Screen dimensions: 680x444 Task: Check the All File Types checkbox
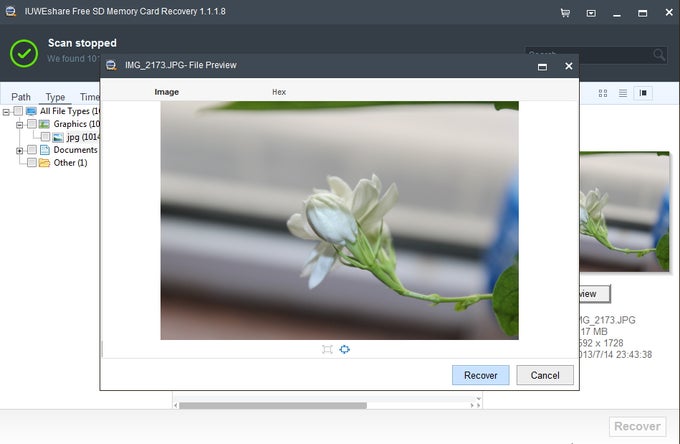(18, 111)
